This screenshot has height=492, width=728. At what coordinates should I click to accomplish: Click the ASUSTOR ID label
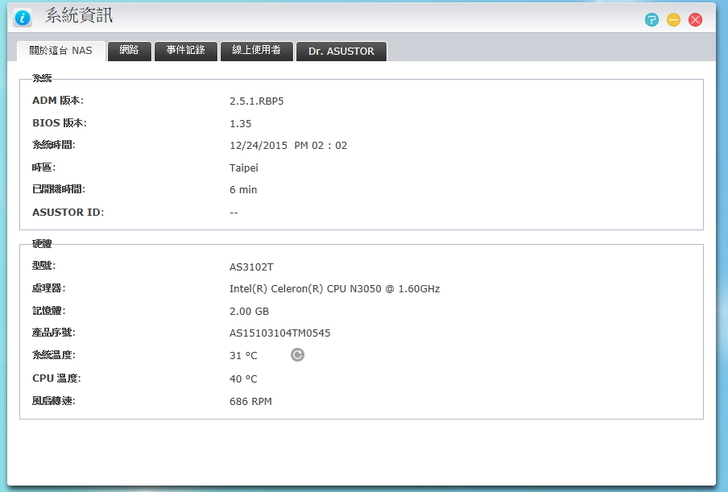tap(68, 212)
